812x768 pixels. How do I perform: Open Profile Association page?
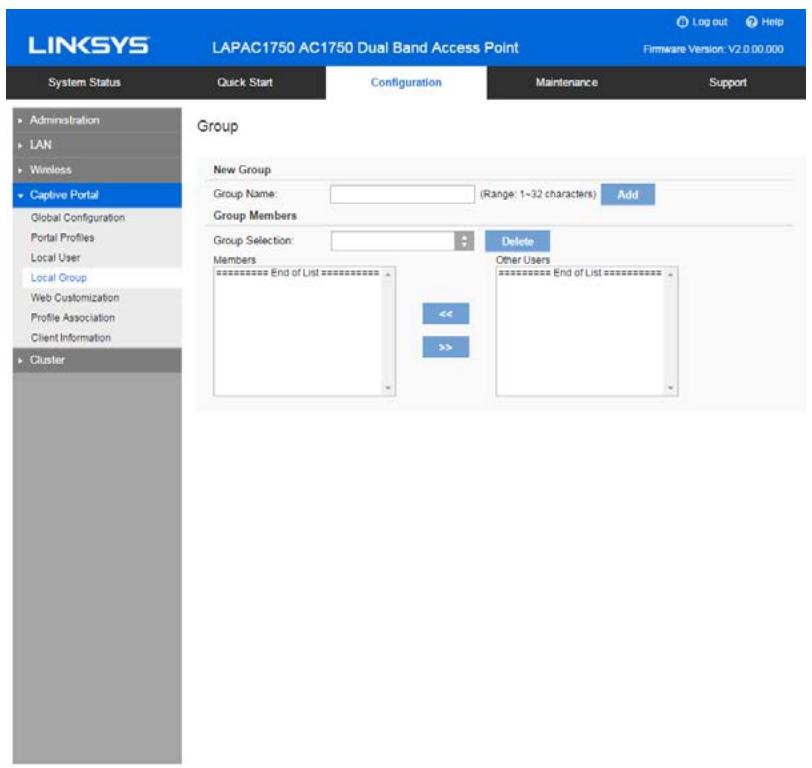[x=73, y=318]
